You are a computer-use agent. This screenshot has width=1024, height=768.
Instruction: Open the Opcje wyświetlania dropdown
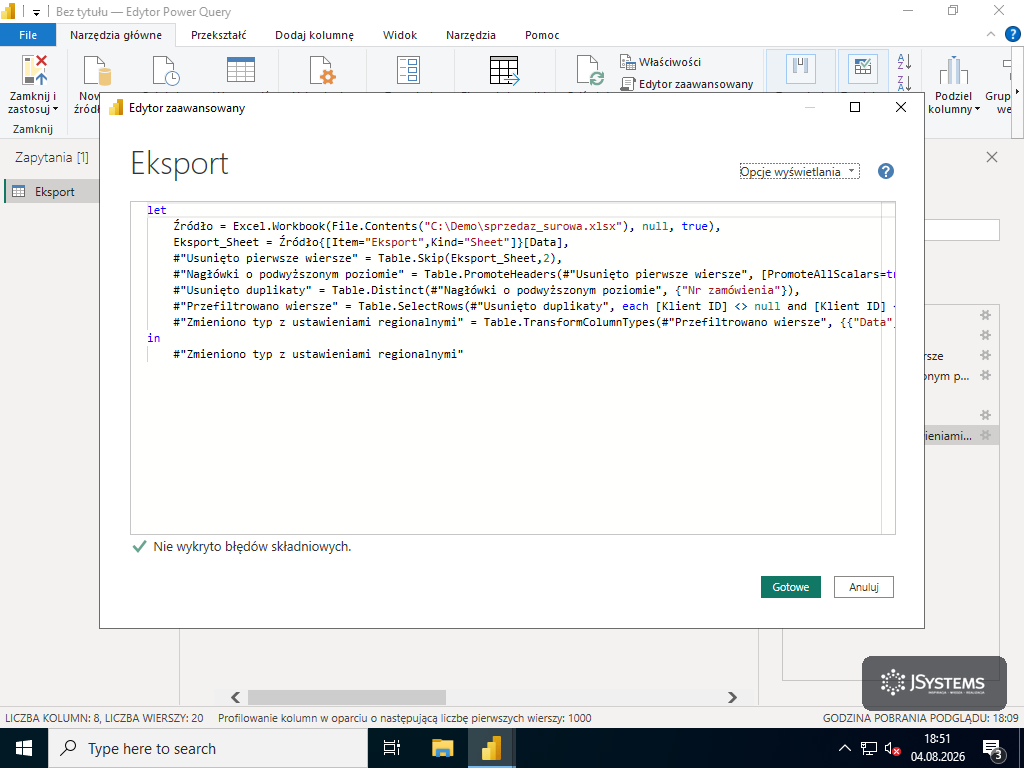tap(799, 172)
